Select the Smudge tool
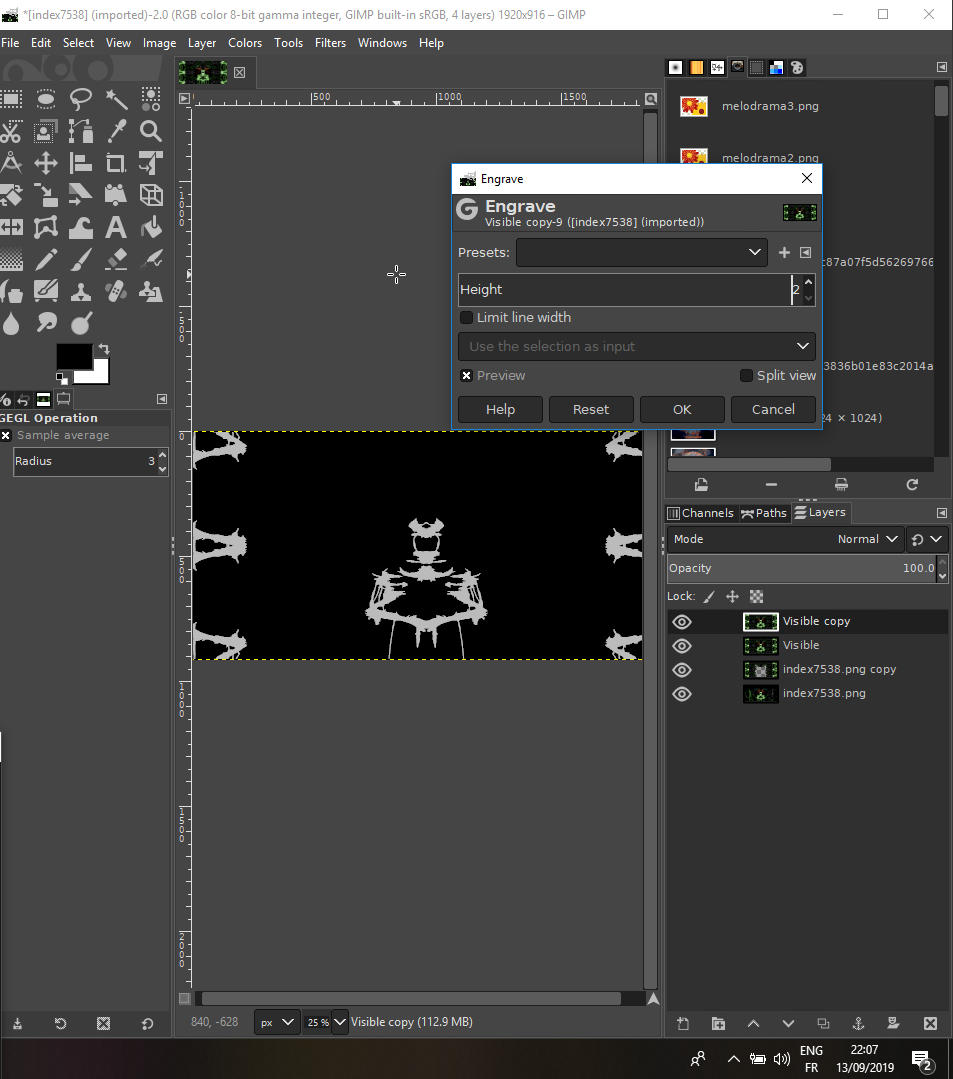 click(46, 323)
